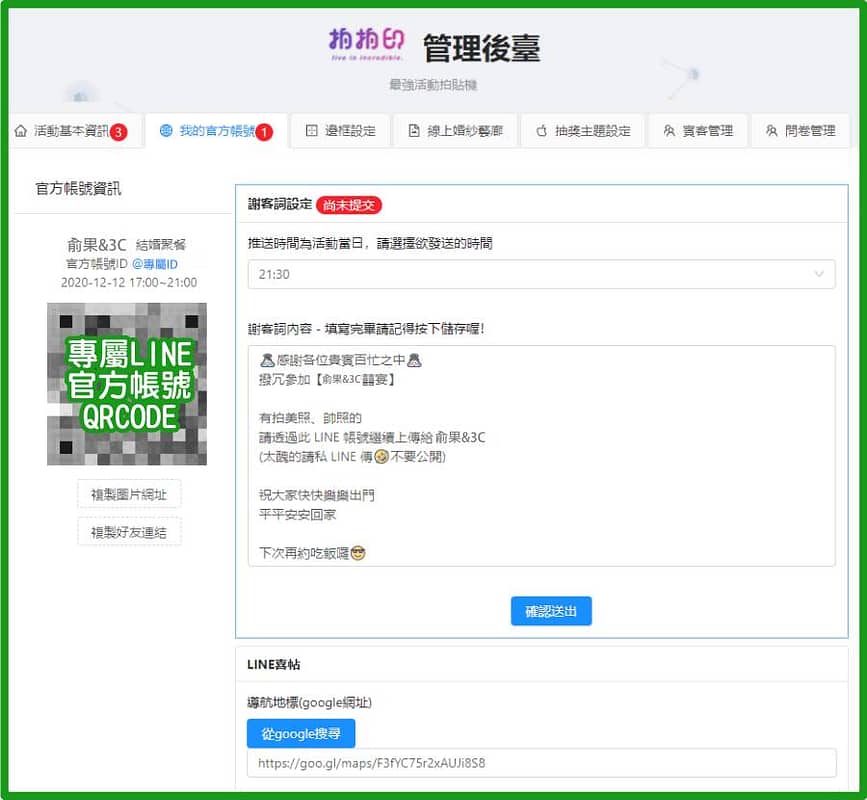Click the 推送時間為活動當日 instruction text
867x800 pixels.
370,243
